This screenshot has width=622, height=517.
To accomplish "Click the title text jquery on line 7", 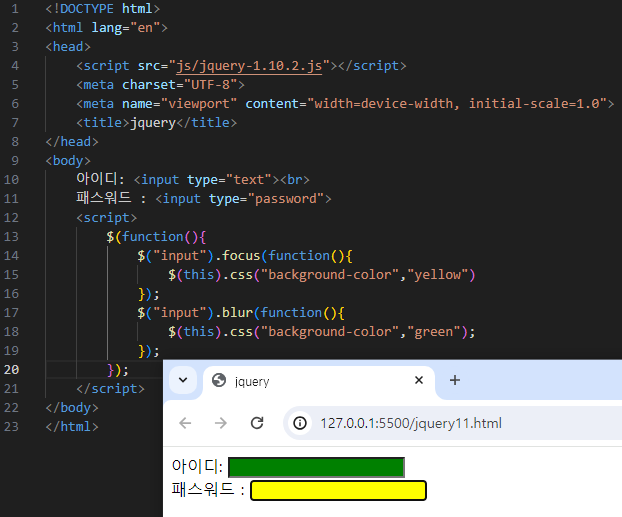I will point(153,123).
